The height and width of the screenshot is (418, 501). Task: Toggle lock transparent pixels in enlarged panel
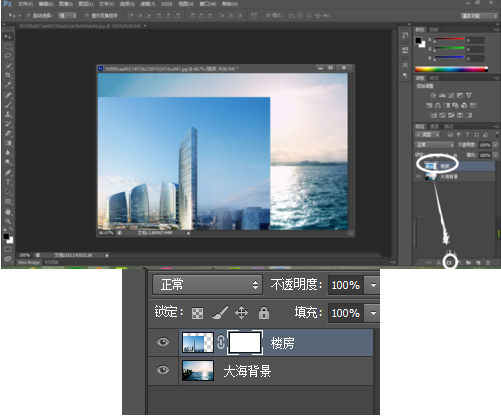click(x=197, y=313)
